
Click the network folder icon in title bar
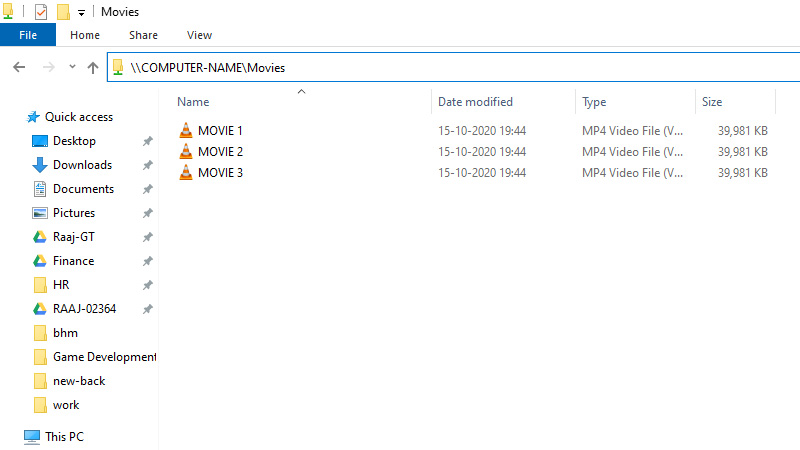[8, 11]
